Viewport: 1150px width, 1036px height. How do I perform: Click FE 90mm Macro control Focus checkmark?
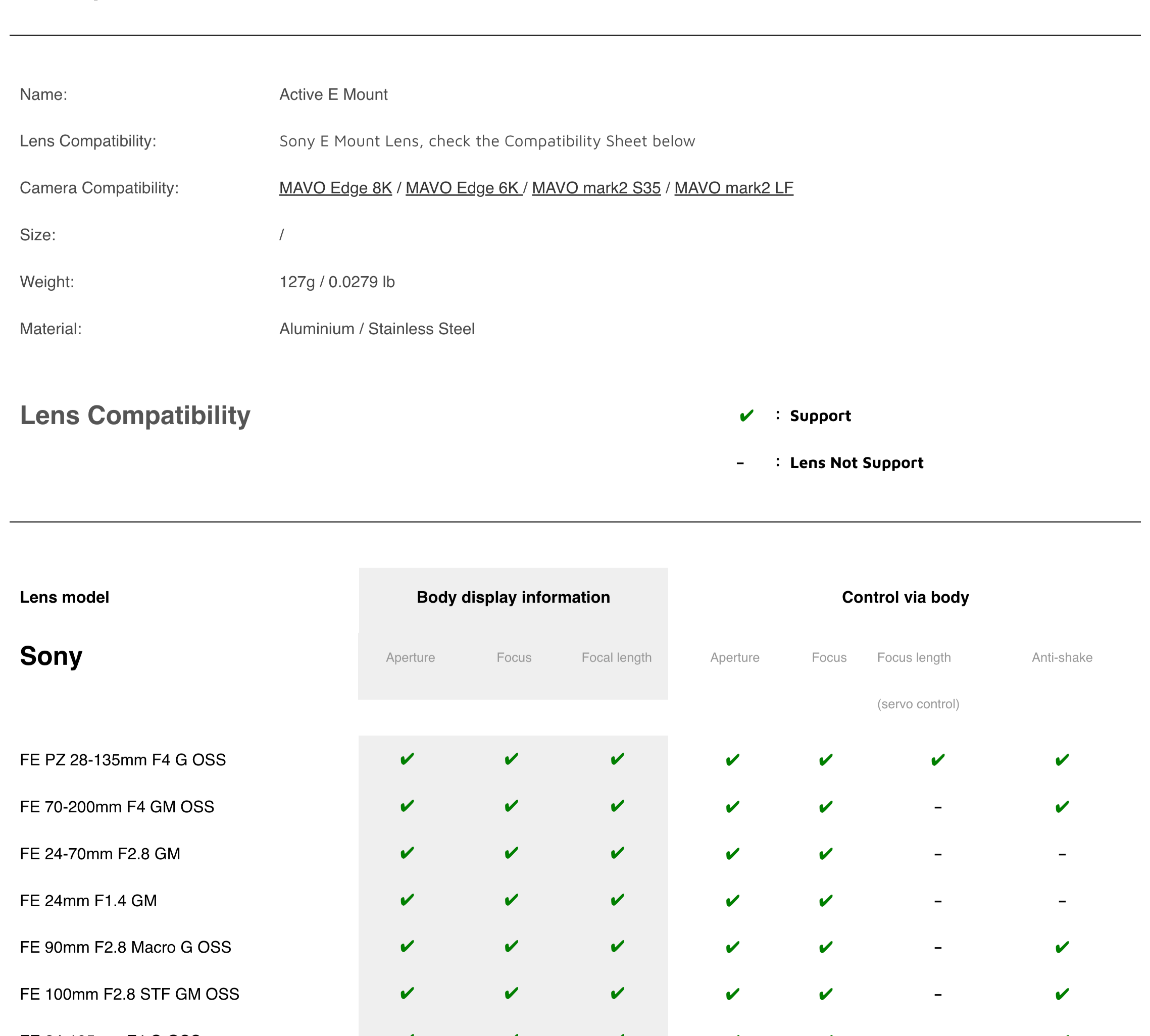[825, 948]
